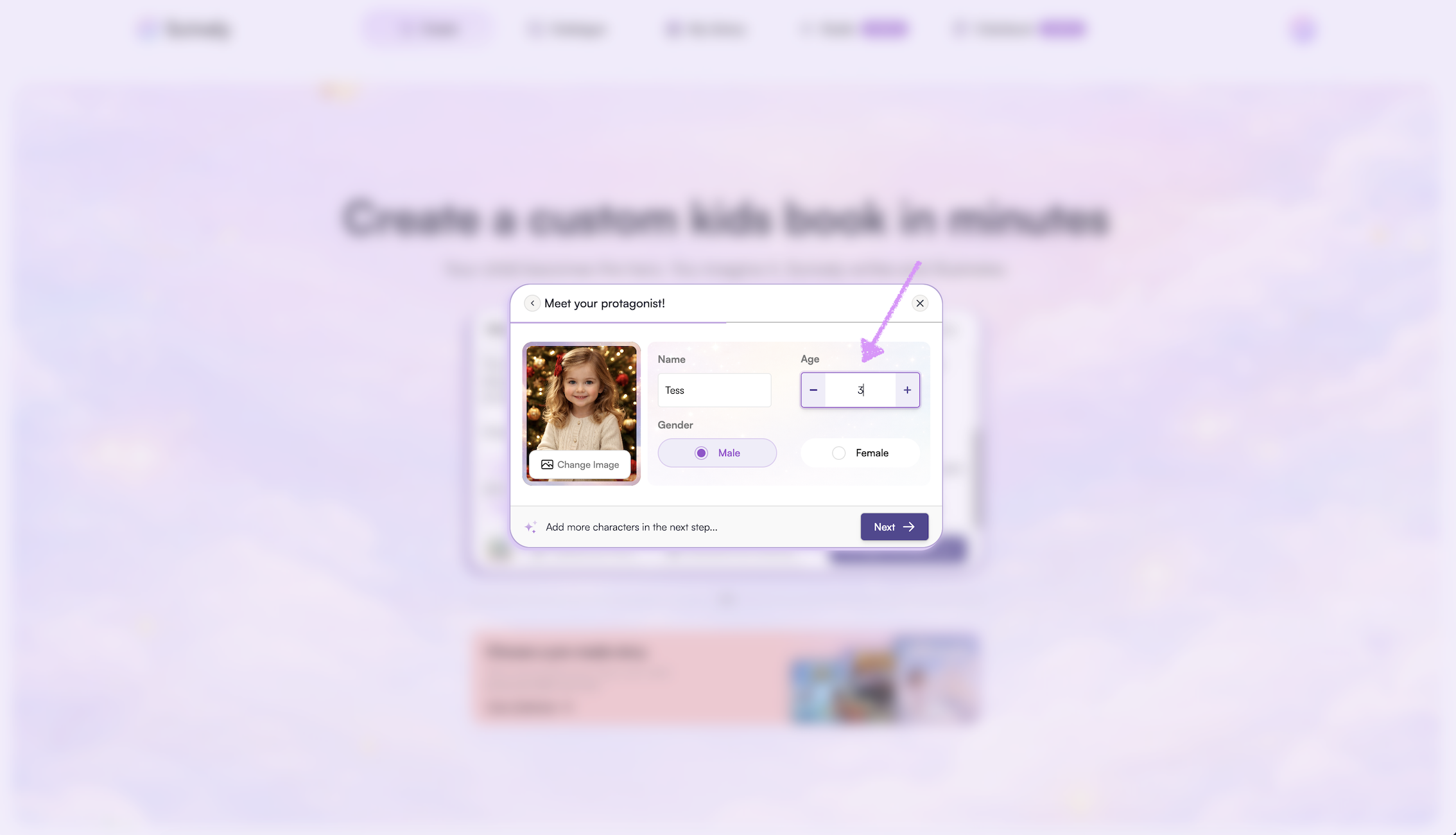The image size is (1456, 835).
Task: Proceed with the Next button
Action: [x=894, y=527]
